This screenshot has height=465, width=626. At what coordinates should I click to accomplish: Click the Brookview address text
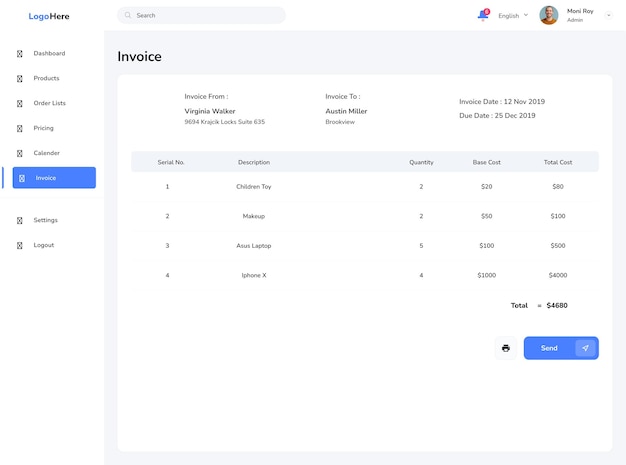pos(340,122)
